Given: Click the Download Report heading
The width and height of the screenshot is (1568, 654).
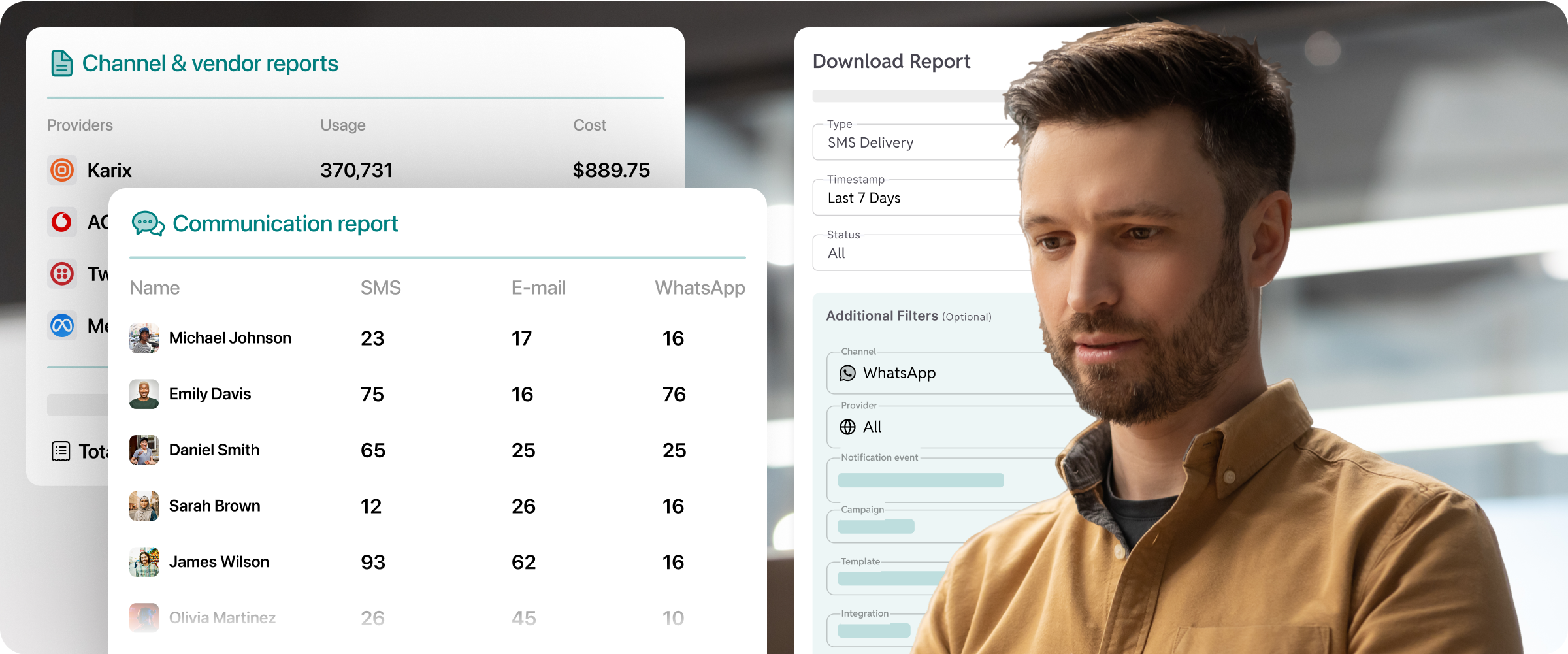Looking at the screenshot, I should (x=891, y=61).
